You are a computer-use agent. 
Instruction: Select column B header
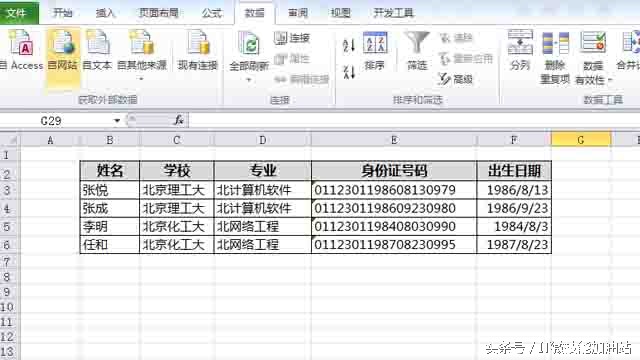click(110, 140)
